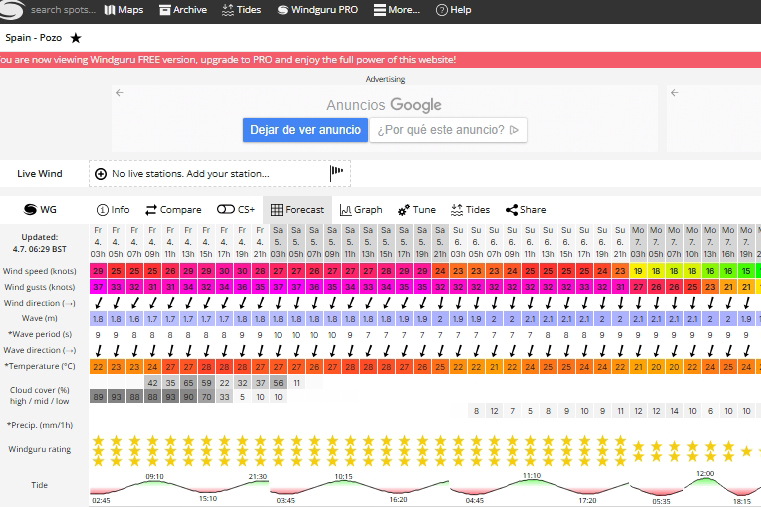Click the Windguru logo in top bar
Image resolution: width=761 pixels, height=507 pixels.
click(9, 10)
